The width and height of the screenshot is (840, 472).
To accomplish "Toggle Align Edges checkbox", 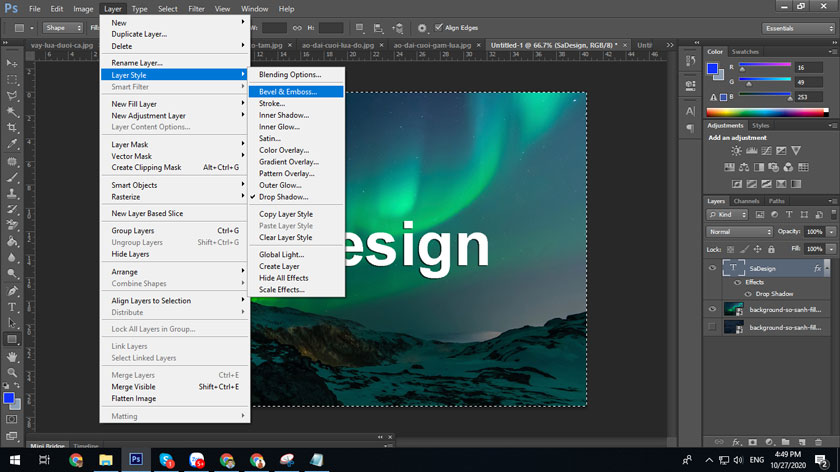I will click(x=439, y=27).
